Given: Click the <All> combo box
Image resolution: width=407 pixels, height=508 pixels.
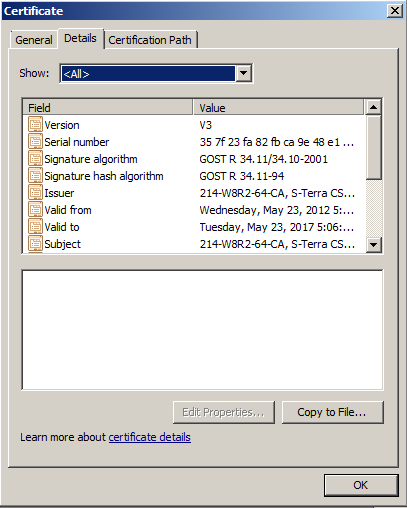Looking at the screenshot, I should pos(156,73).
